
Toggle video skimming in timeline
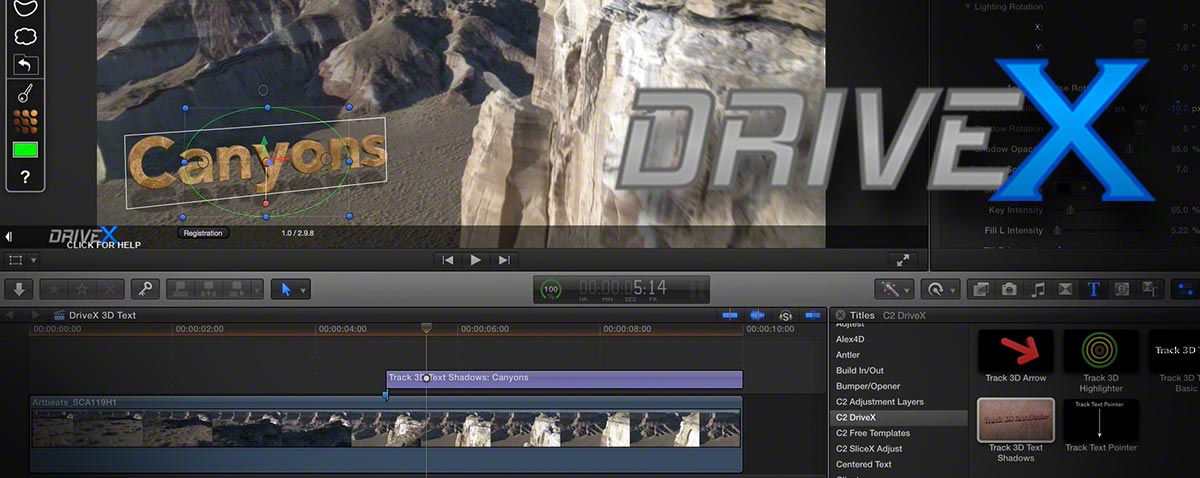point(730,315)
